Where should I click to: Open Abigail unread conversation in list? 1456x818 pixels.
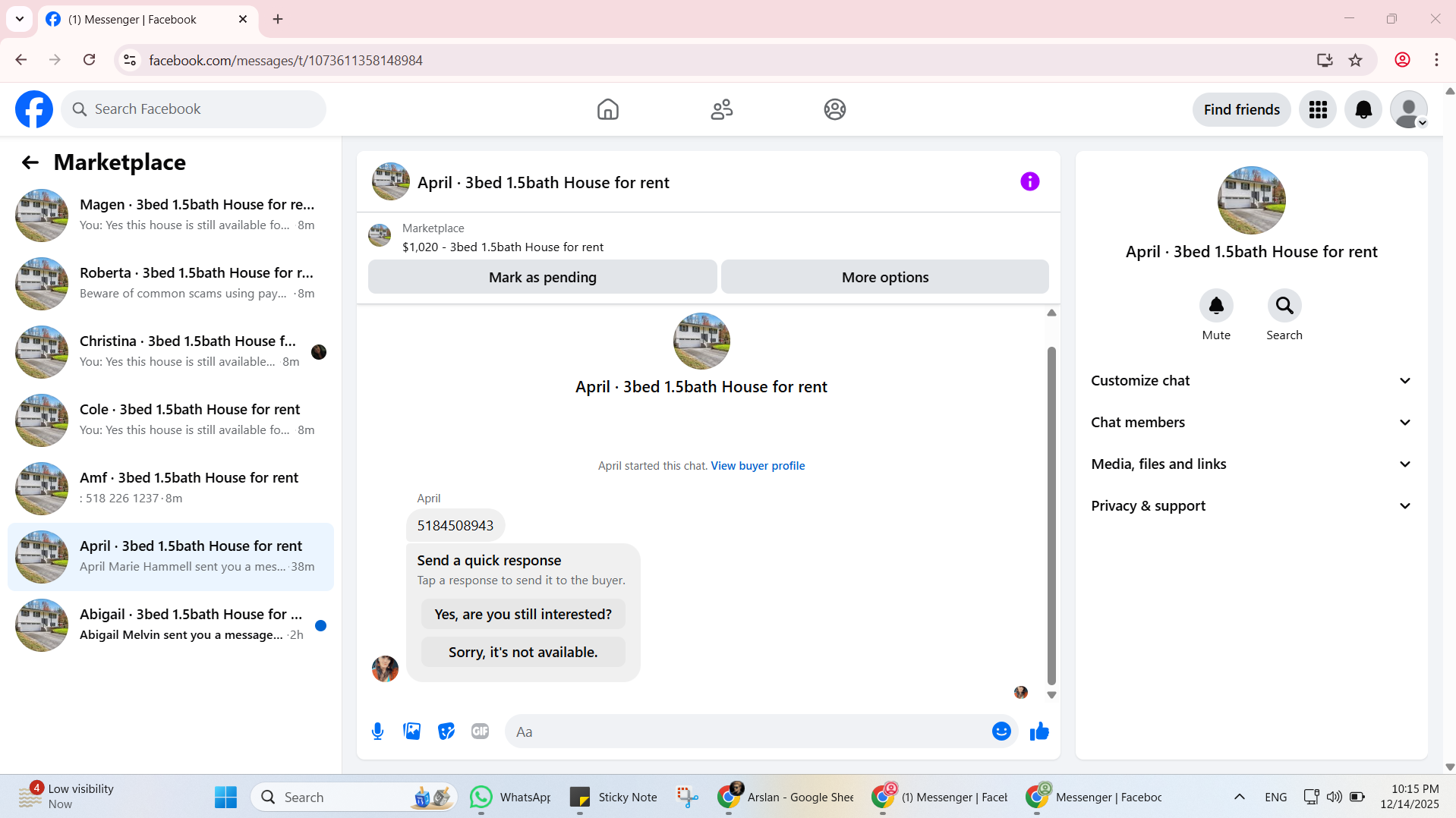pyautogui.click(x=171, y=625)
